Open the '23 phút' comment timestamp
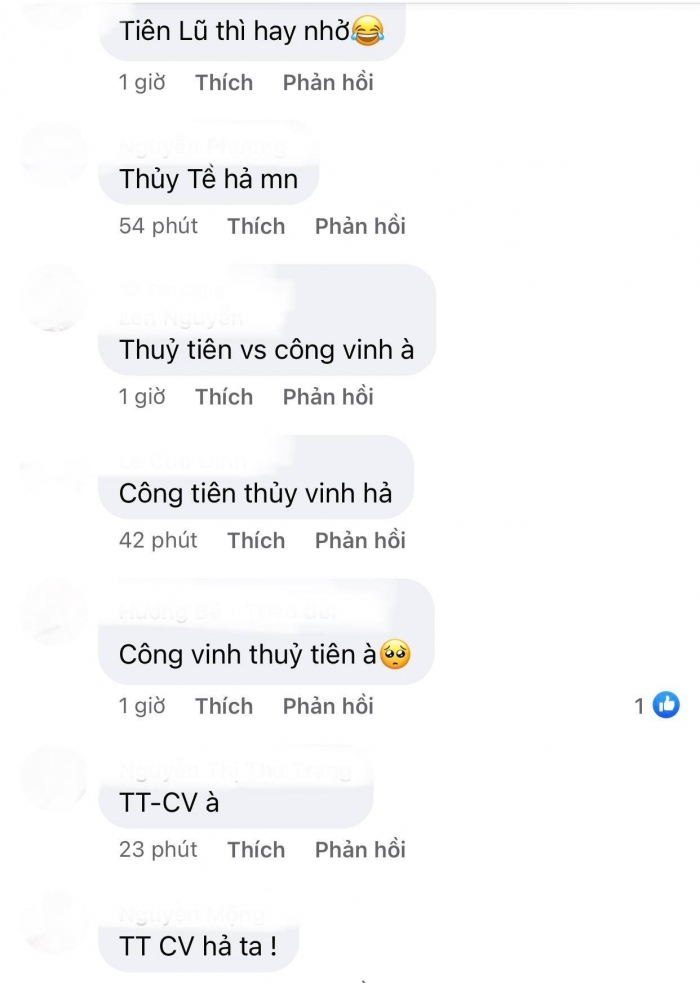This screenshot has width=700, height=983. [x=158, y=850]
